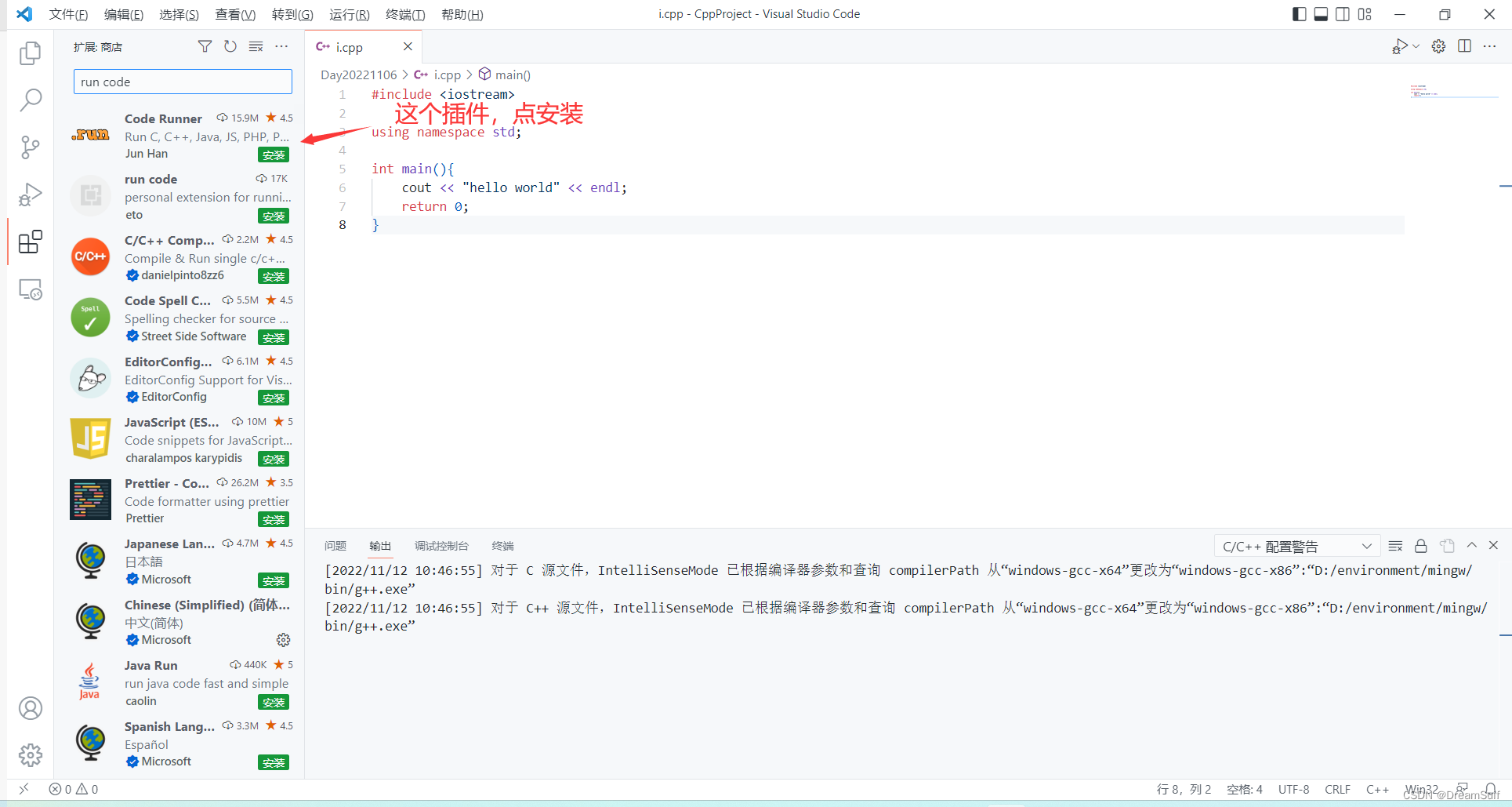Open editor settings gear in title area
1512x807 pixels.
1438,46
